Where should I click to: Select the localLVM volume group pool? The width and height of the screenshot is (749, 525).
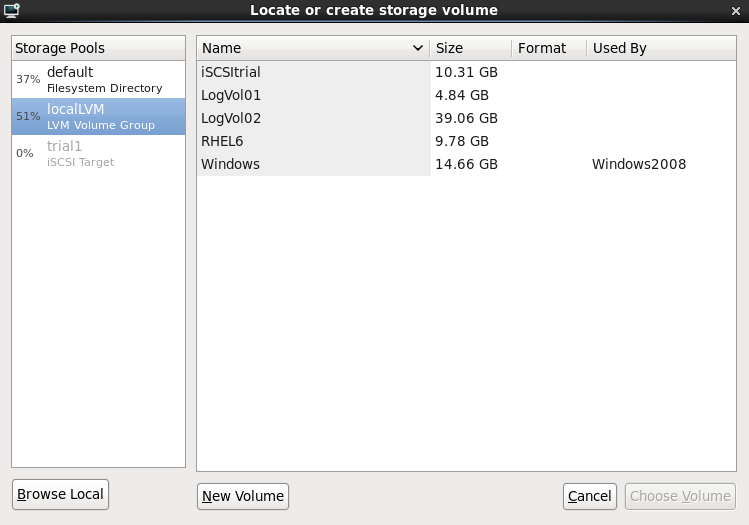(98, 116)
